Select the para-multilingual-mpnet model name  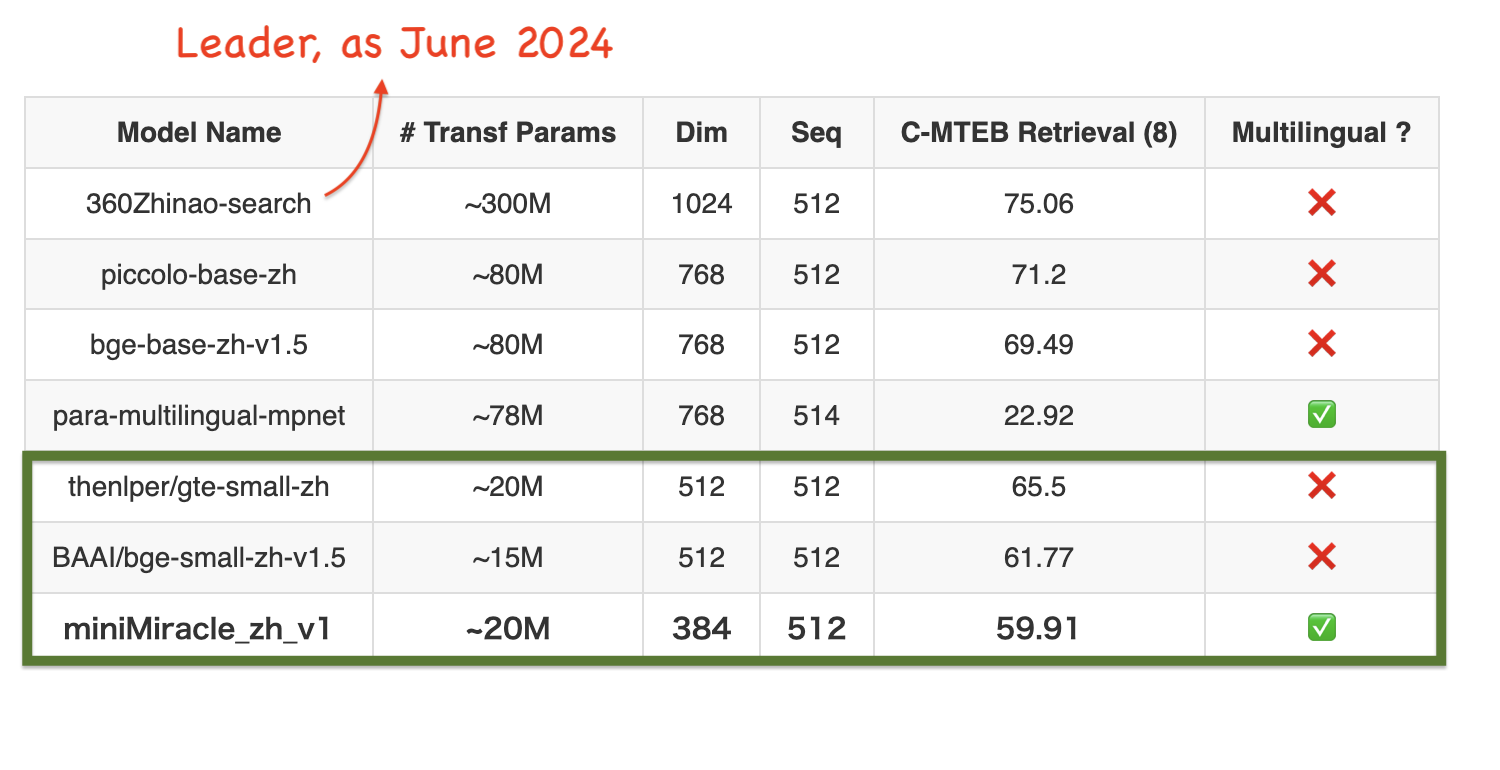[x=199, y=415]
